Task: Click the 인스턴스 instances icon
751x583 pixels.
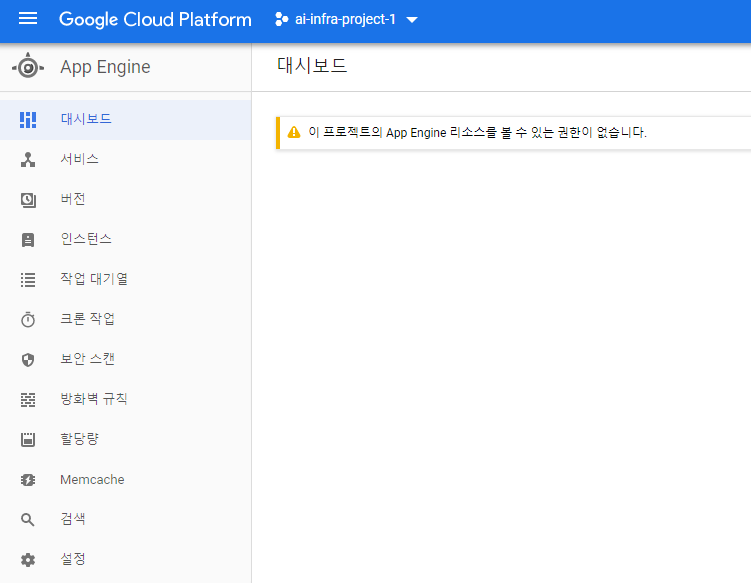Action: pyautogui.click(x=28, y=240)
